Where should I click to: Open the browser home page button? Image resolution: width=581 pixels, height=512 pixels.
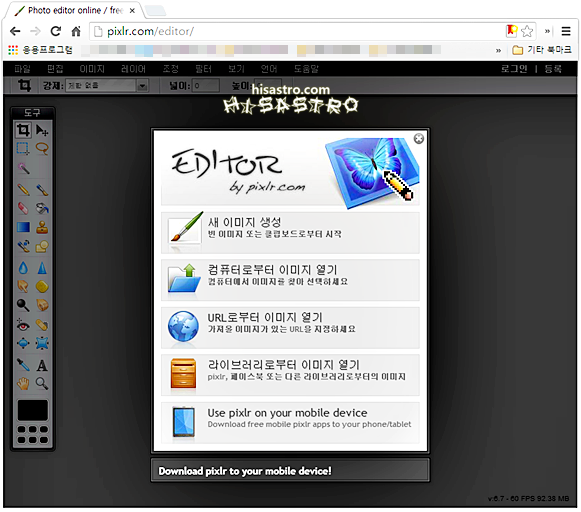(x=76, y=31)
